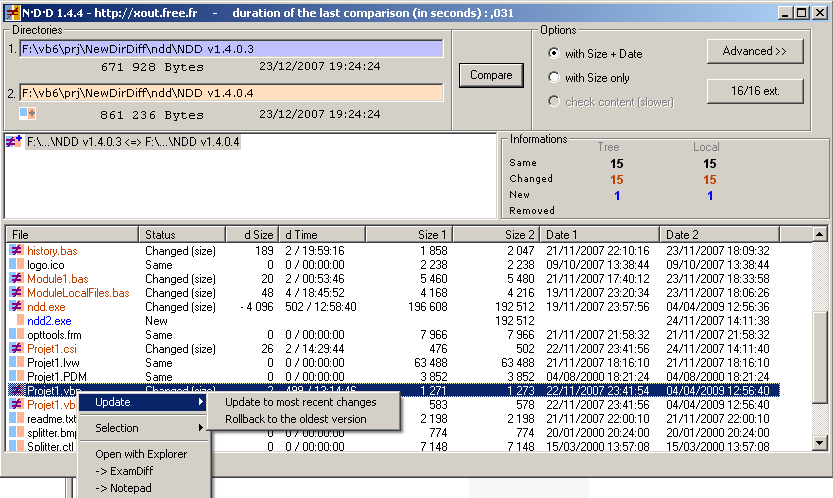The width and height of the screenshot is (833, 498).
Task: Sort by the Status column header
Action: coord(182,234)
